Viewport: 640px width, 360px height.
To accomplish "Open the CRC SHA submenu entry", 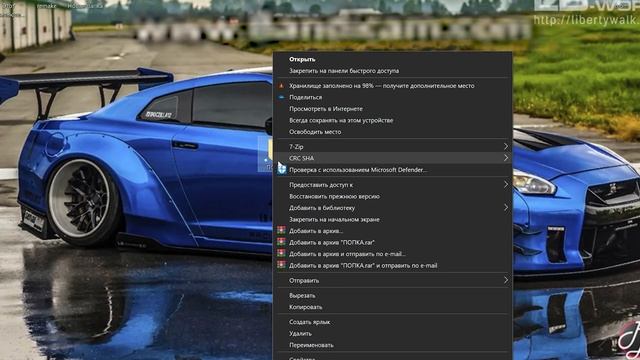I will (392, 158).
